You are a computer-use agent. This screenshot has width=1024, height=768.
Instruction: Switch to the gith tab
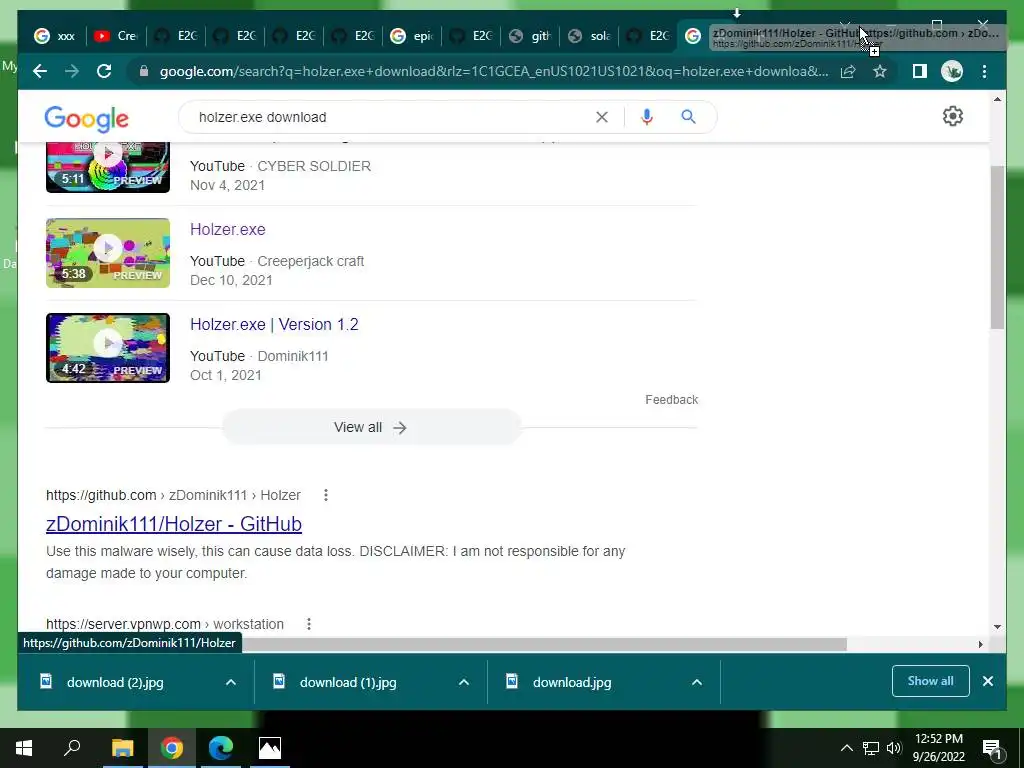[531, 36]
